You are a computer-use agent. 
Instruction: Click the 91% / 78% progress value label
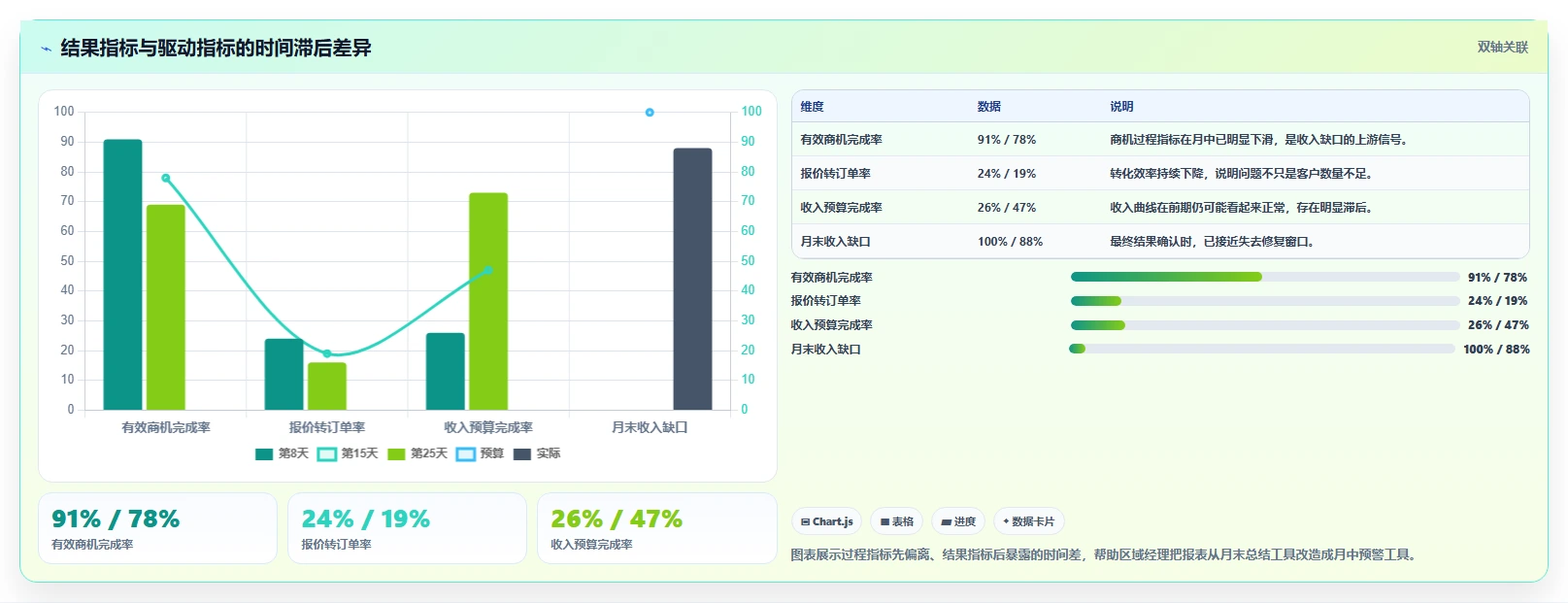pos(1497,277)
